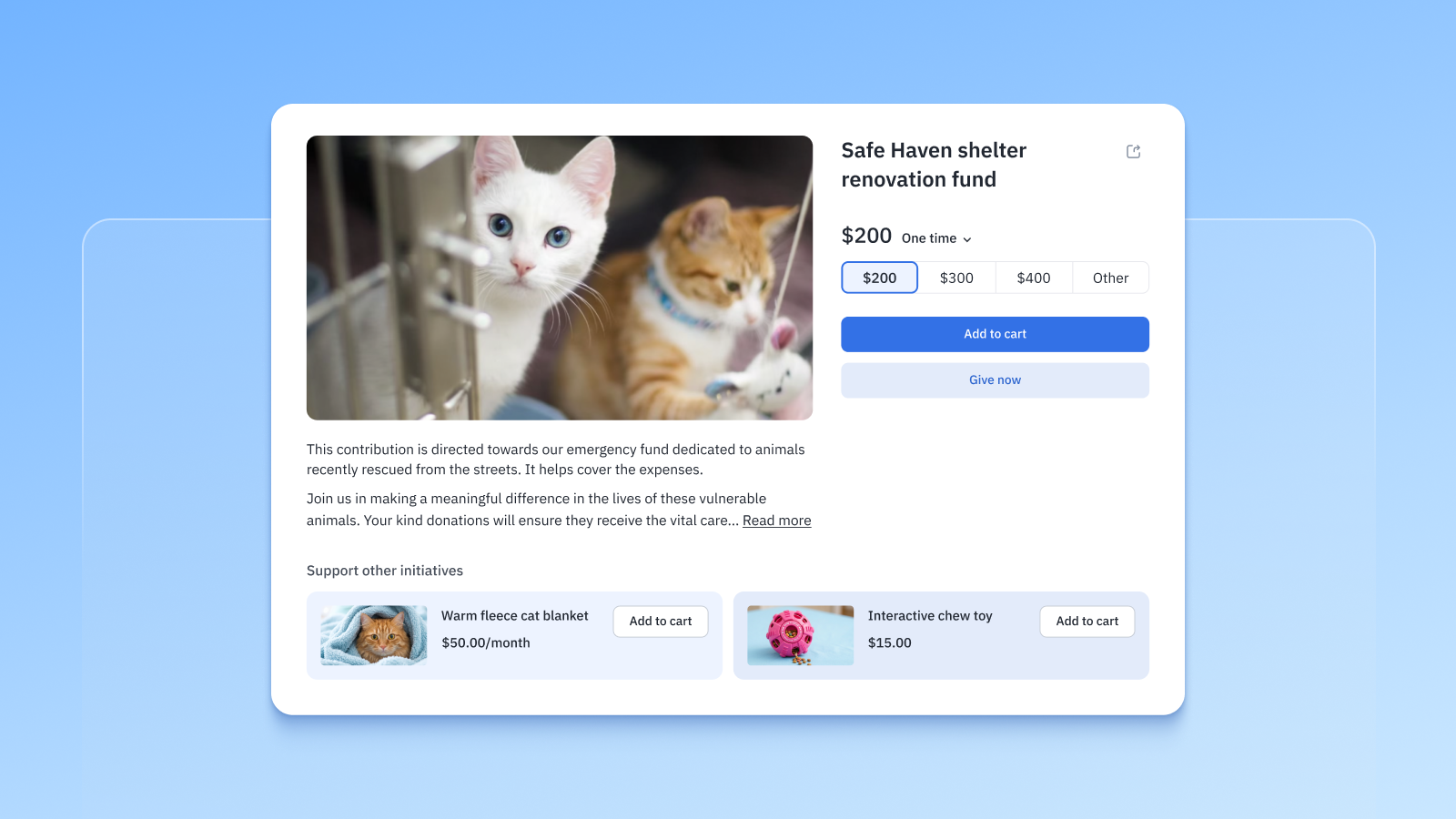This screenshot has width=1456, height=819.
Task: Click the chevron arrow next to One time
Action: pos(967,239)
